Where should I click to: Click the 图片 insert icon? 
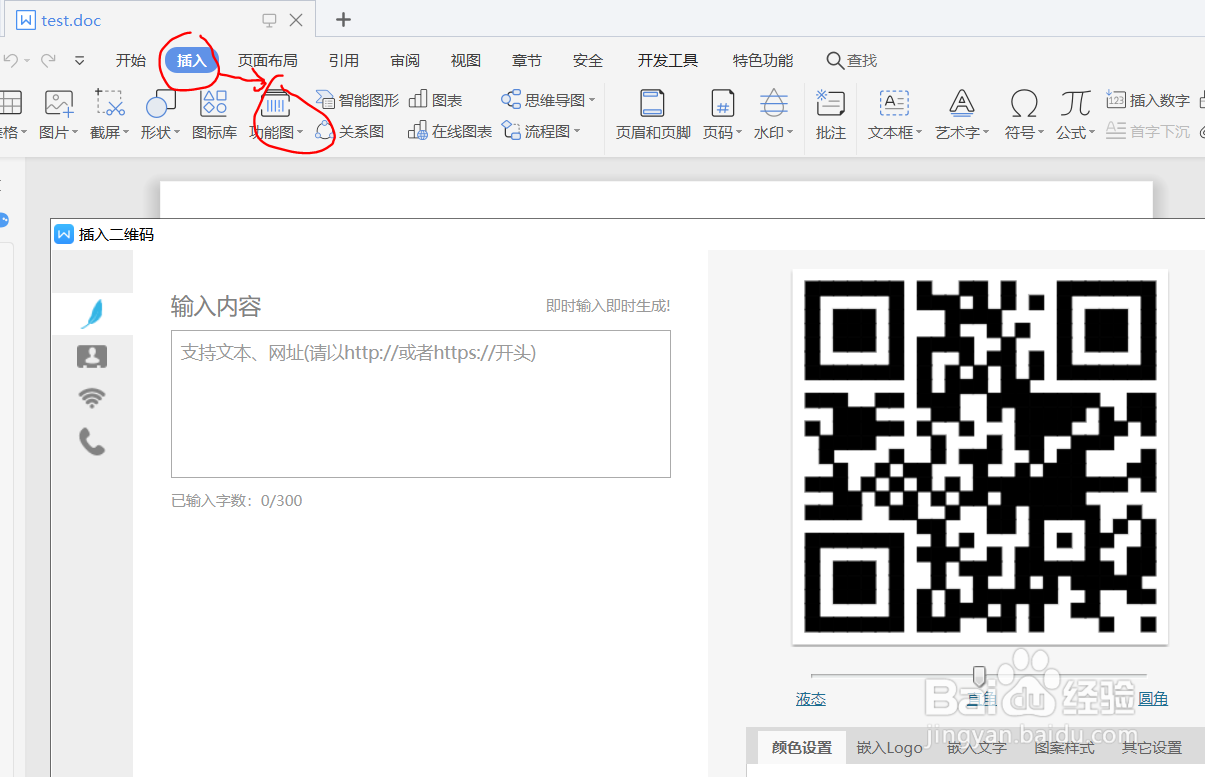pyautogui.click(x=59, y=103)
